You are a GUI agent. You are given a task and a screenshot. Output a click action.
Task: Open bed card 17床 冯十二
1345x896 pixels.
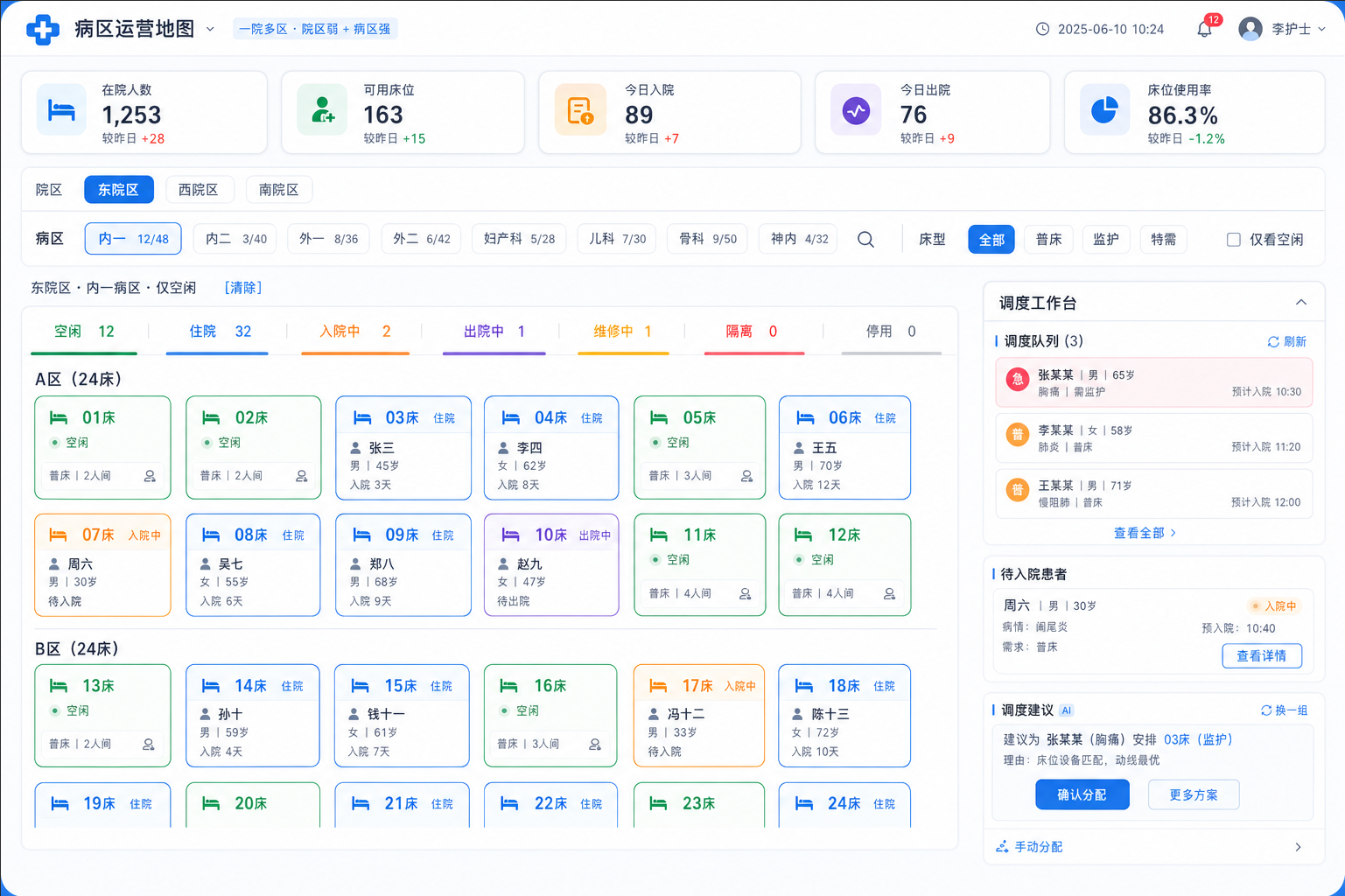coord(699,716)
